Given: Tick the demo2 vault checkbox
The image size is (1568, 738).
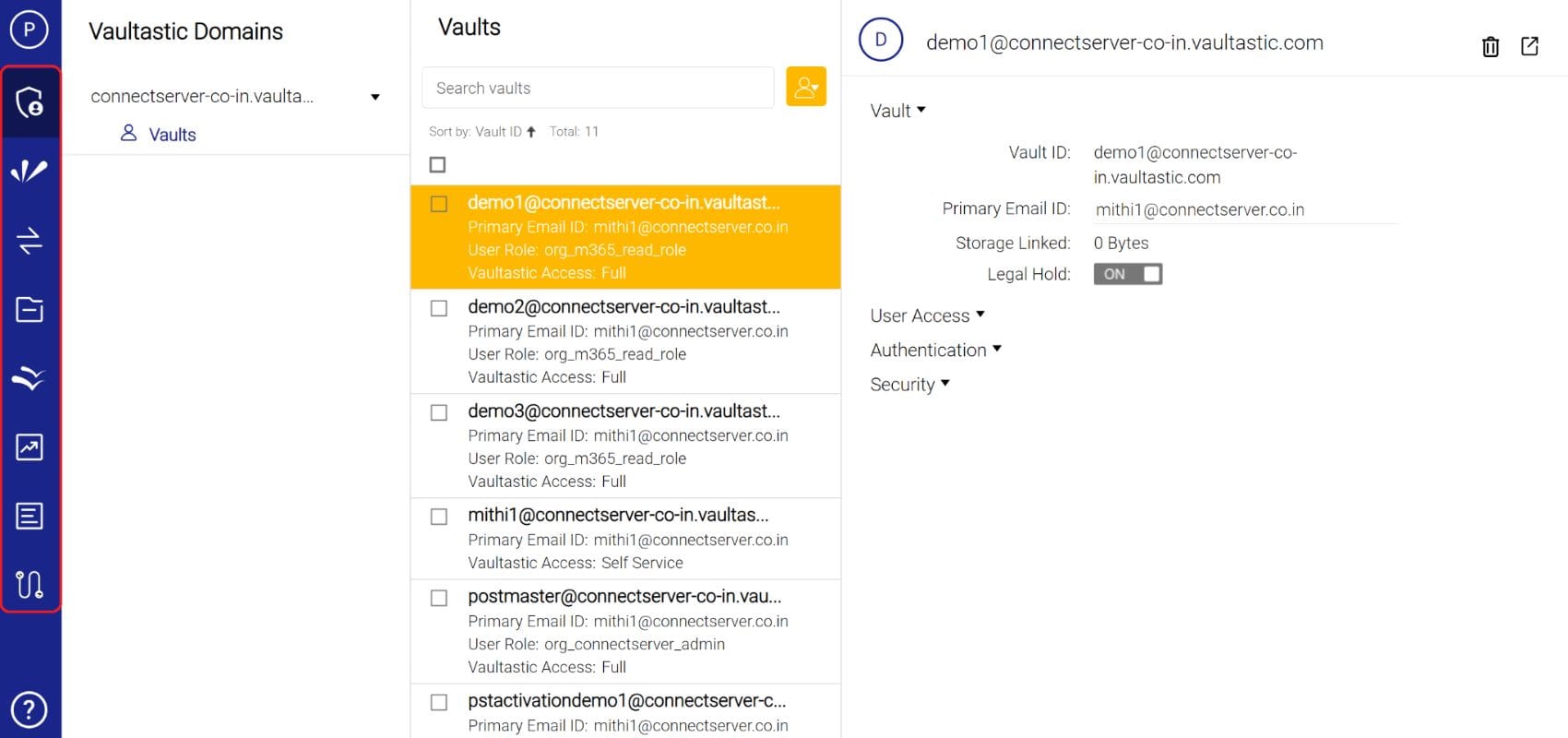Looking at the screenshot, I should (x=439, y=308).
